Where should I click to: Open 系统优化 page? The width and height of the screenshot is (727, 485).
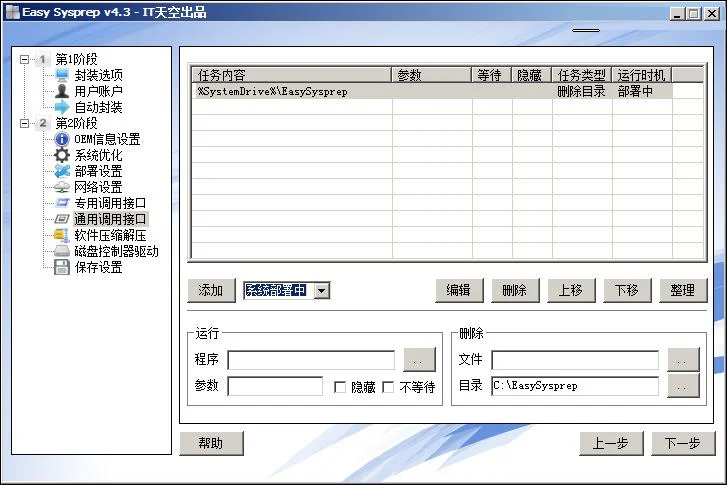98,155
